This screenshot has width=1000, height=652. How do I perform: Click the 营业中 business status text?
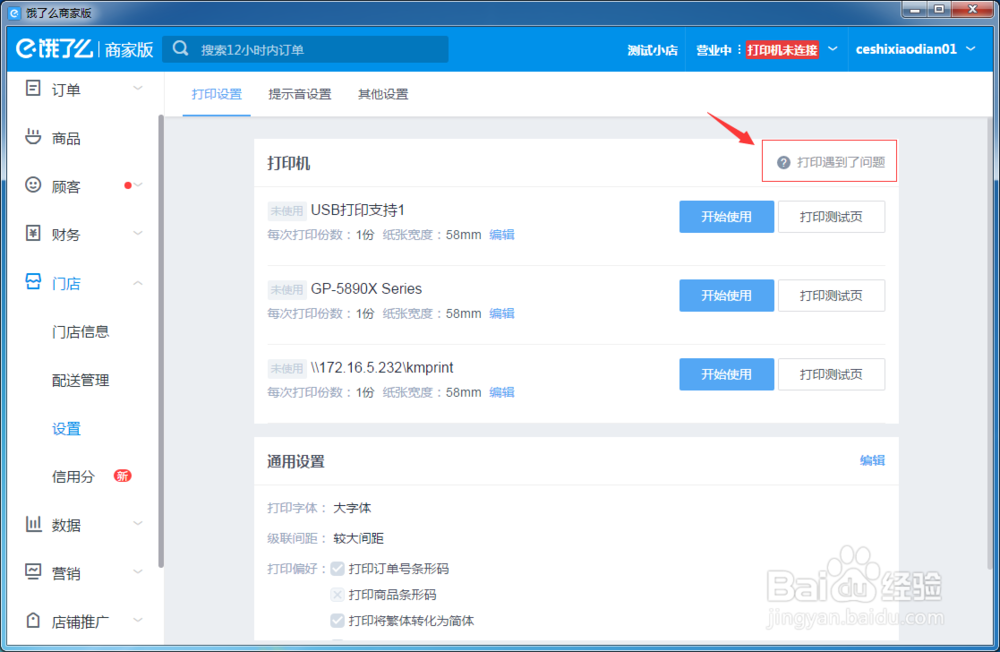tap(714, 50)
